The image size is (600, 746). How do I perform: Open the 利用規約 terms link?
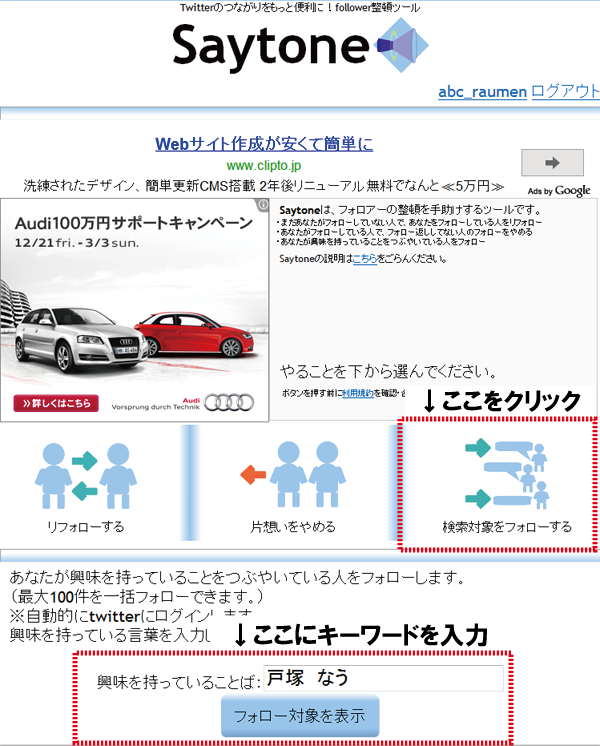click(358, 393)
